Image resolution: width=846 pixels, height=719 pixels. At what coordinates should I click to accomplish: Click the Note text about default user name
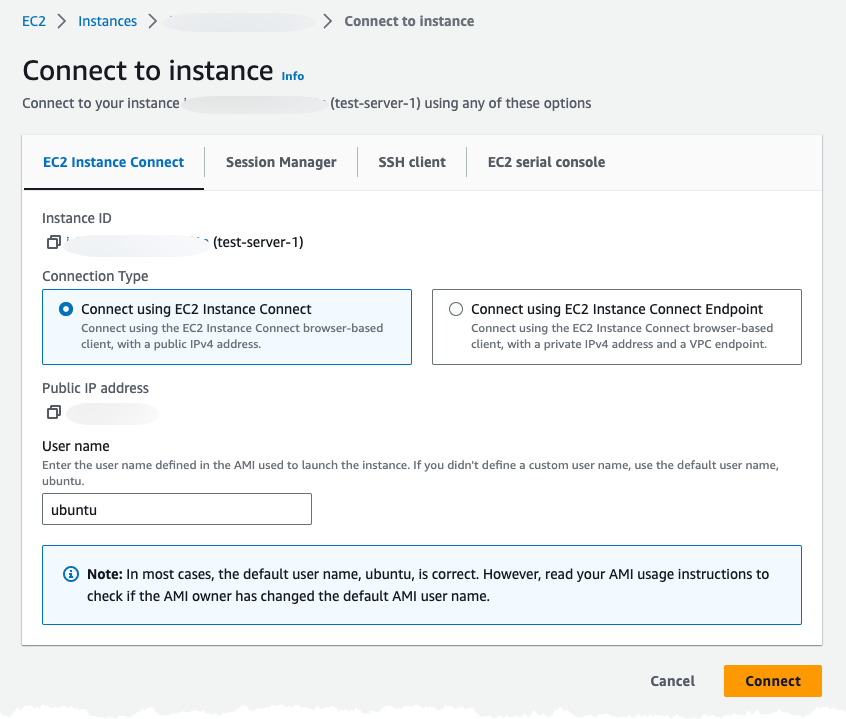coord(428,585)
